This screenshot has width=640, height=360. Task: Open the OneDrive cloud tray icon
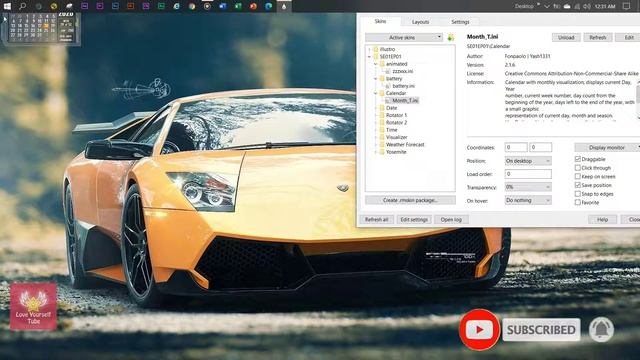(x=567, y=6)
